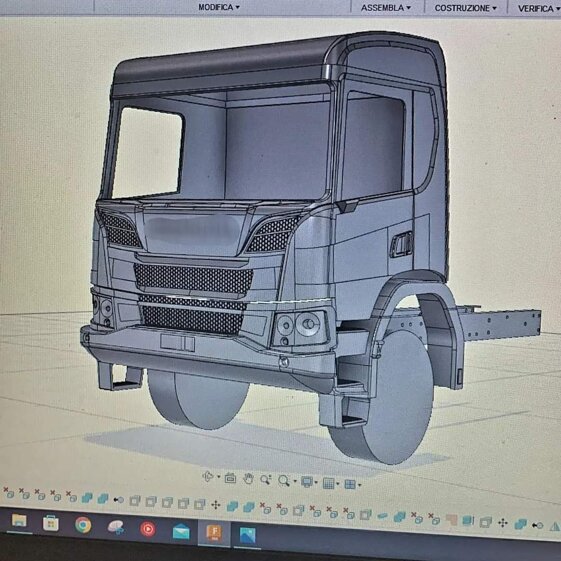The width and height of the screenshot is (561, 561).
Task: Select the first removed-body timeline feature
Action: pyautogui.click(x=9, y=493)
